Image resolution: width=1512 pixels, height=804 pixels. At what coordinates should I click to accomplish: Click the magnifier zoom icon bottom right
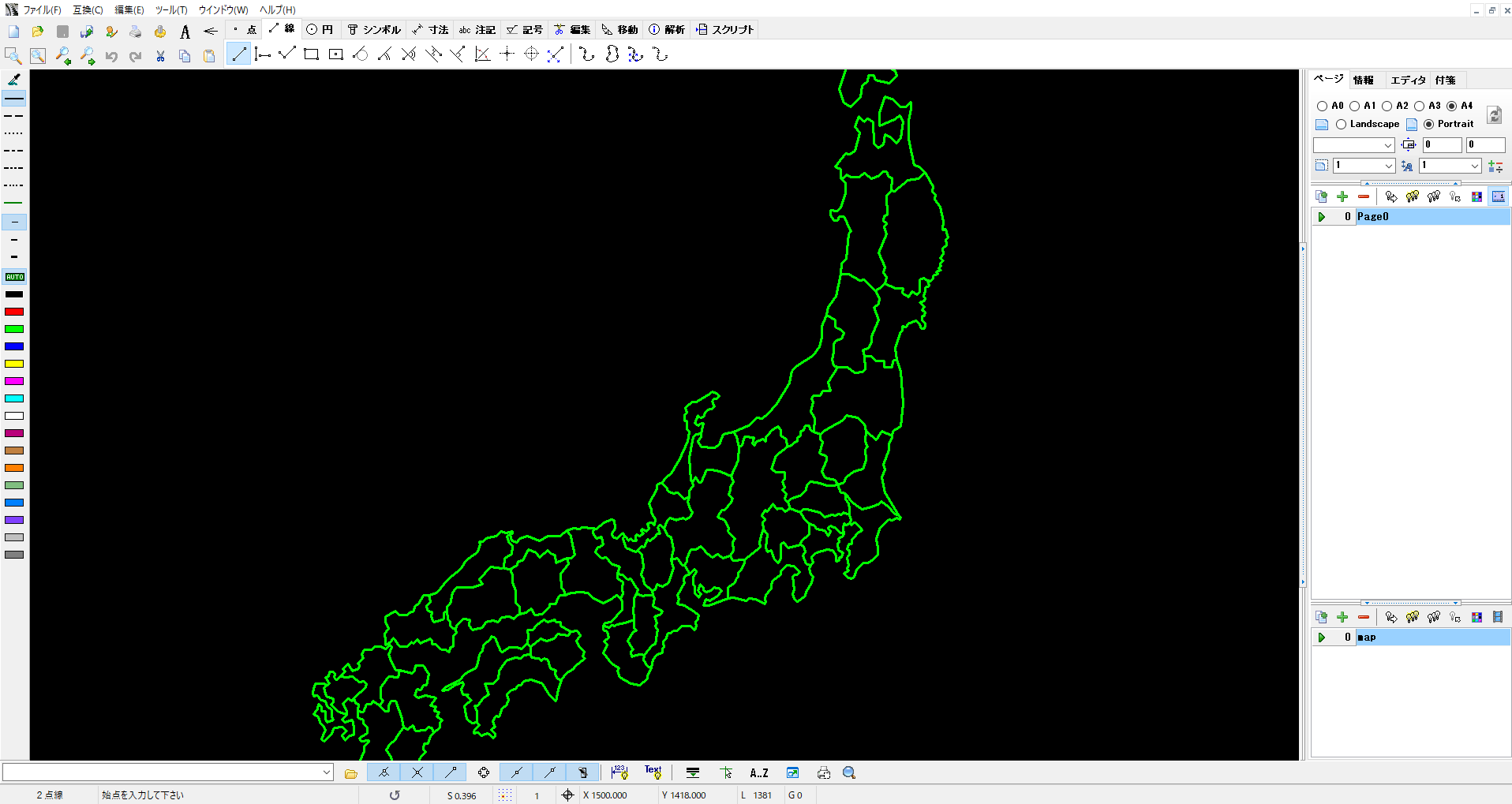(x=849, y=772)
